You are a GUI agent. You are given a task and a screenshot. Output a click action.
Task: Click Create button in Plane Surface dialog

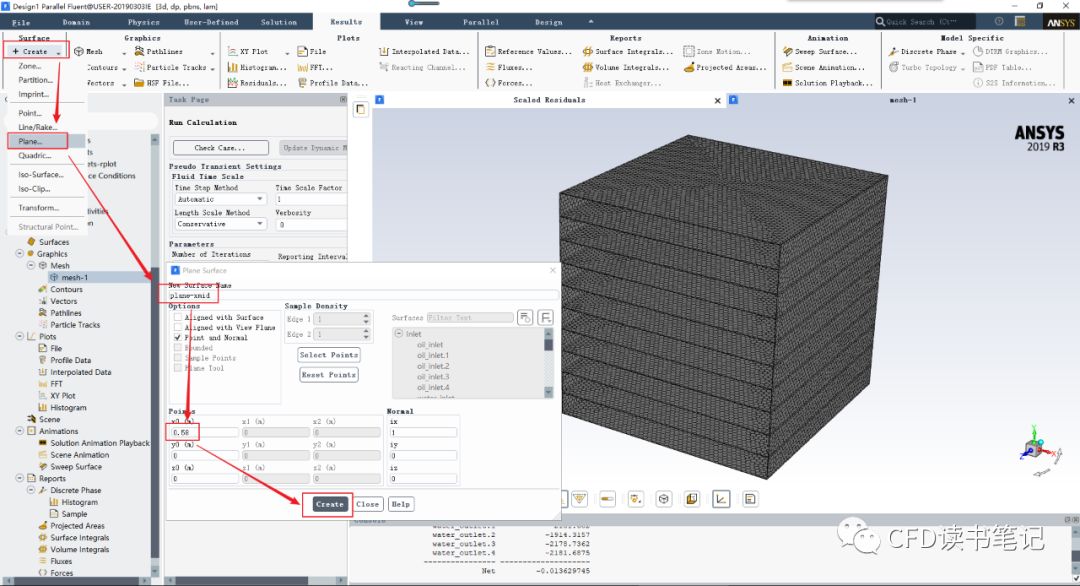(x=329, y=504)
